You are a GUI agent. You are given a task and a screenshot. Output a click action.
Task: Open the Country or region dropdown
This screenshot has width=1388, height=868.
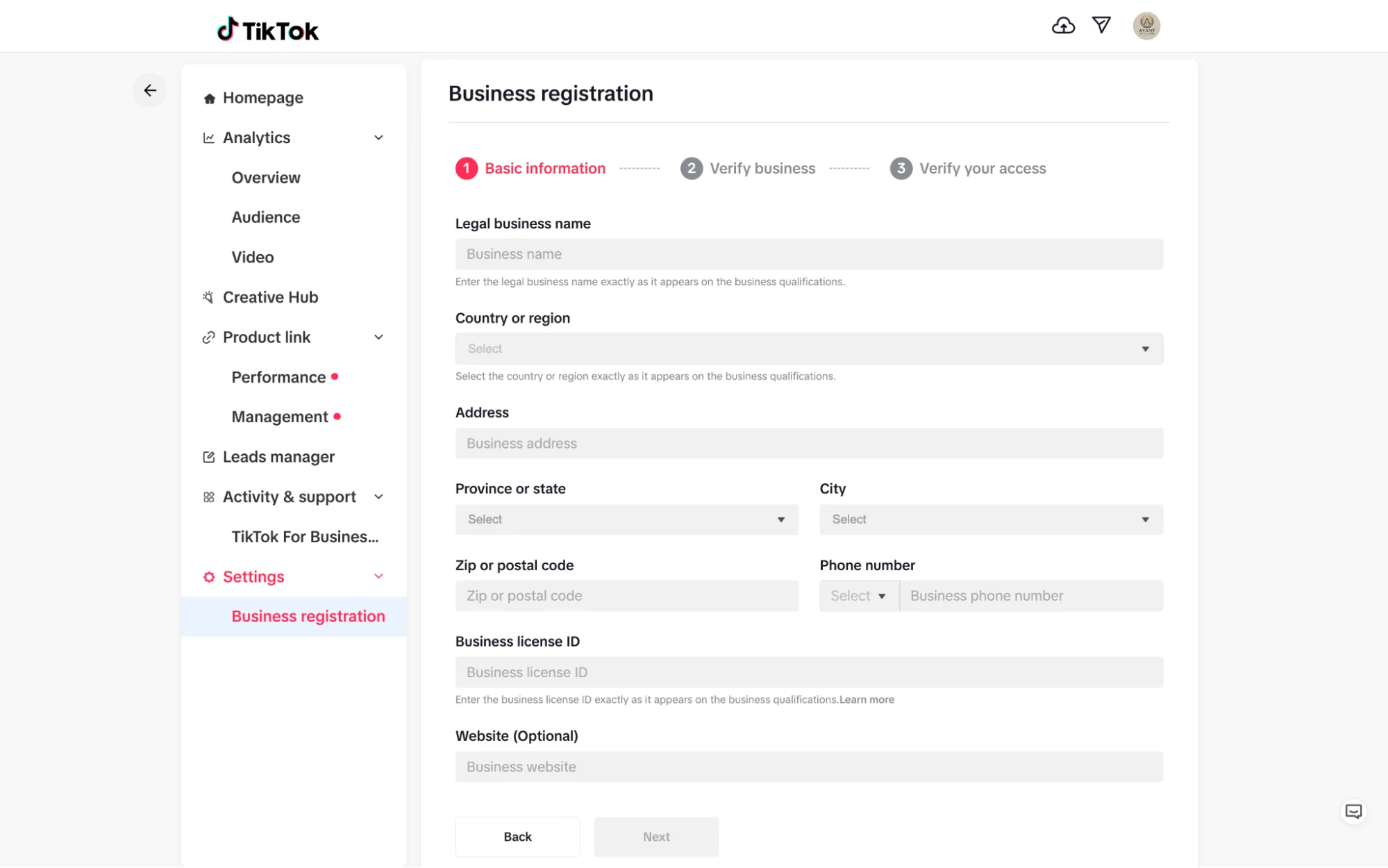[x=808, y=349]
